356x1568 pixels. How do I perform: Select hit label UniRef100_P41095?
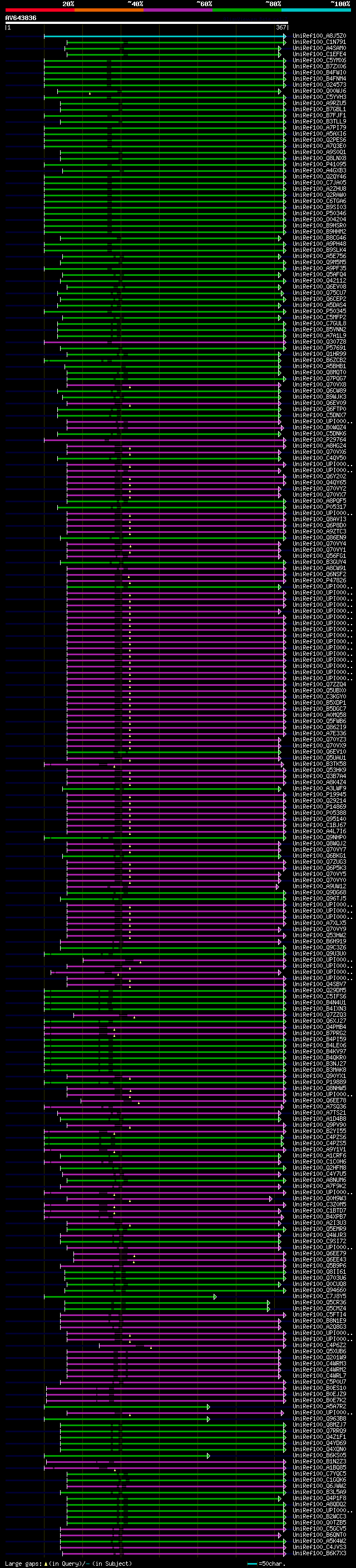click(319, 164)
